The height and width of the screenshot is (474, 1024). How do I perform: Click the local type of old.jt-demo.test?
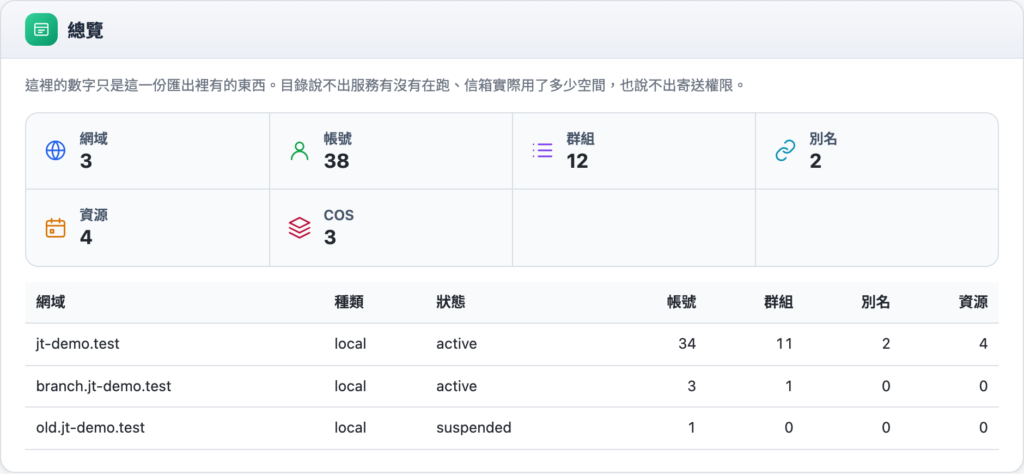350,428
